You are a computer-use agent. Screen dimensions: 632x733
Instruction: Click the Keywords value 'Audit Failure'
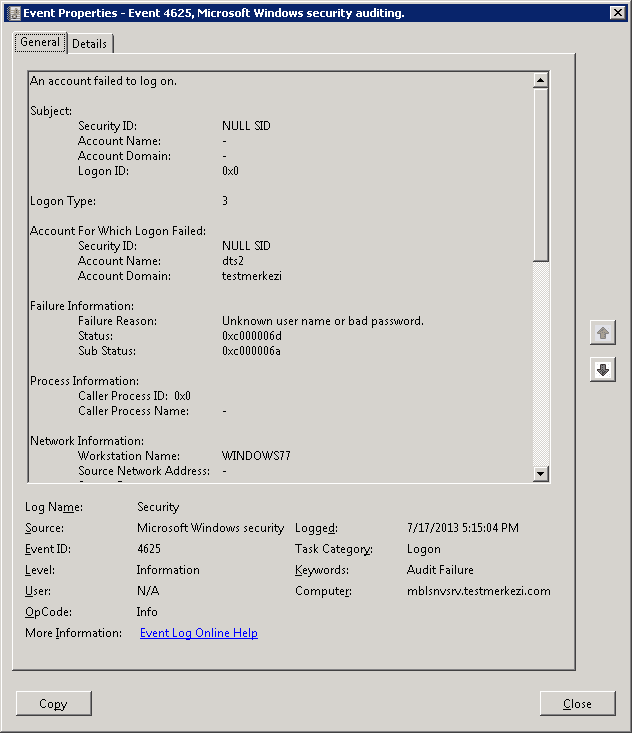coord(440,570)
